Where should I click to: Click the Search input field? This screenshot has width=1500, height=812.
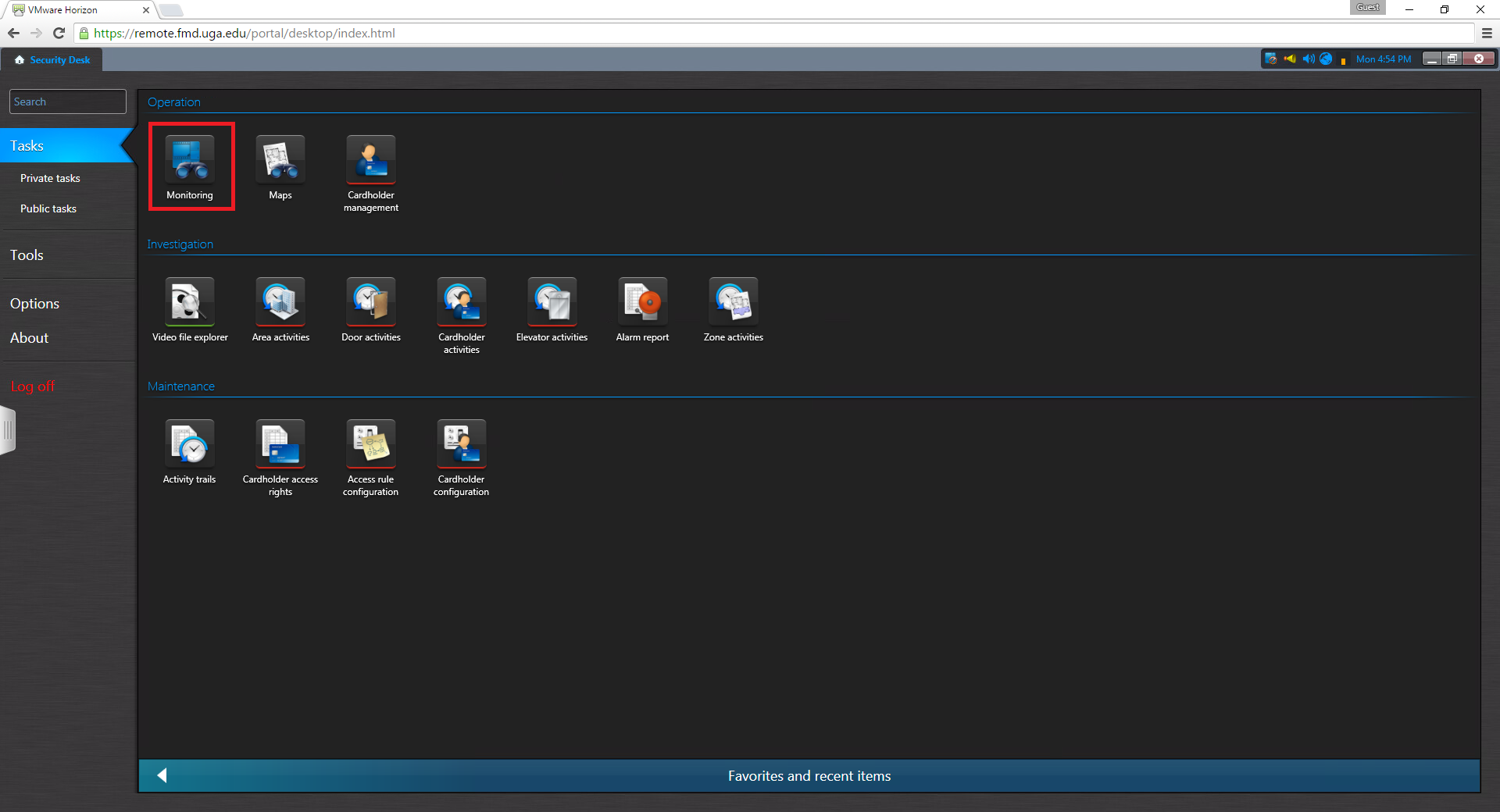click(x=68, y=101)
